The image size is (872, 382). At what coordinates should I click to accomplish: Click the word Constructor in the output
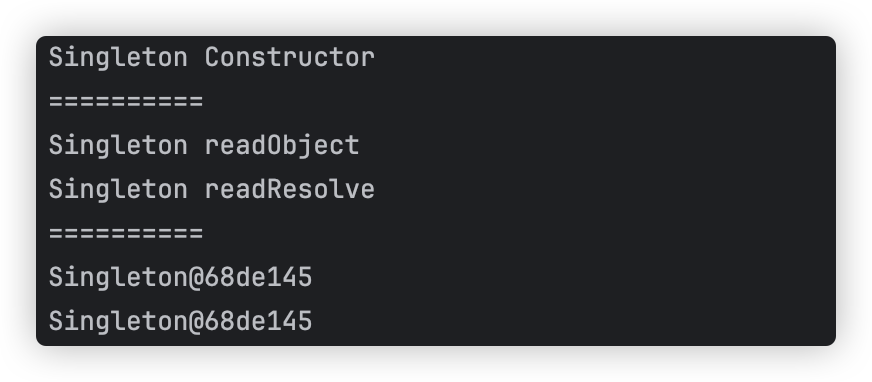290,57
